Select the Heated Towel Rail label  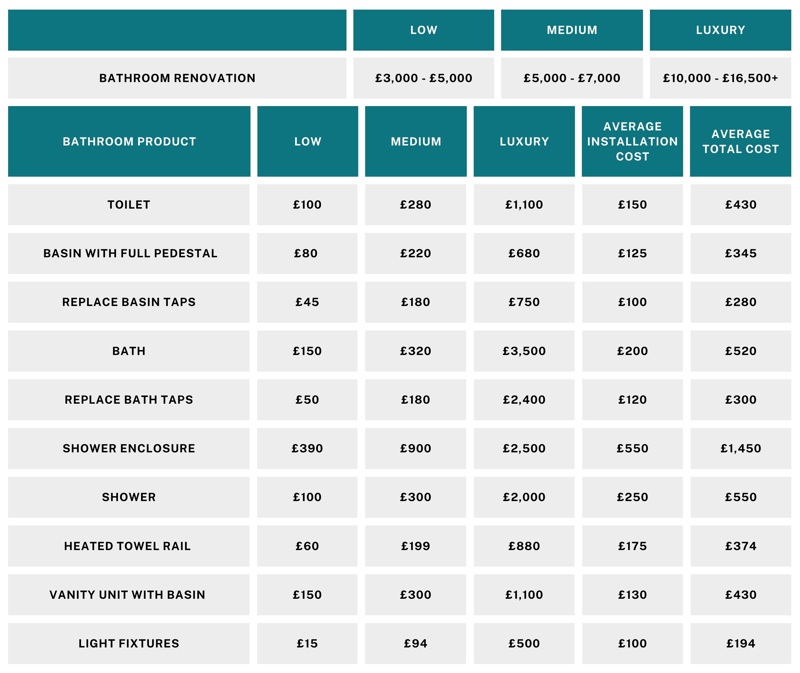point(129,546)
